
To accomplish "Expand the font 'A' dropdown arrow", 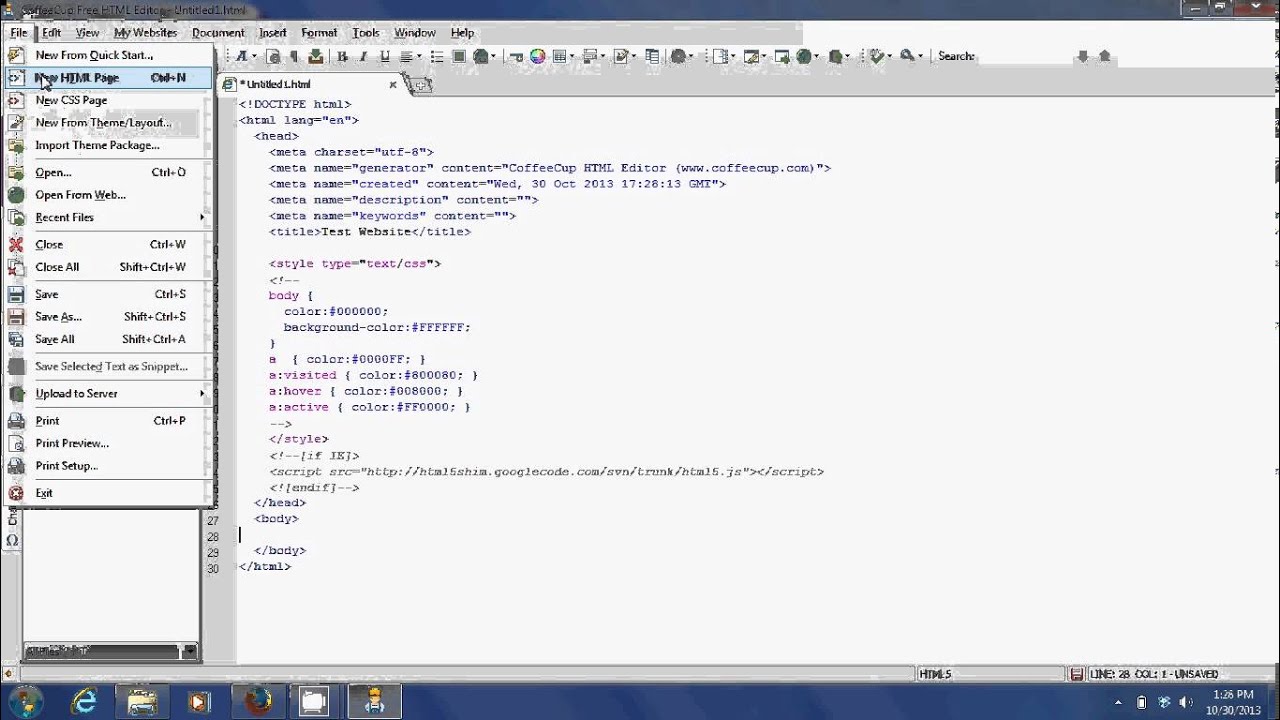I will (x=254, y=57).
